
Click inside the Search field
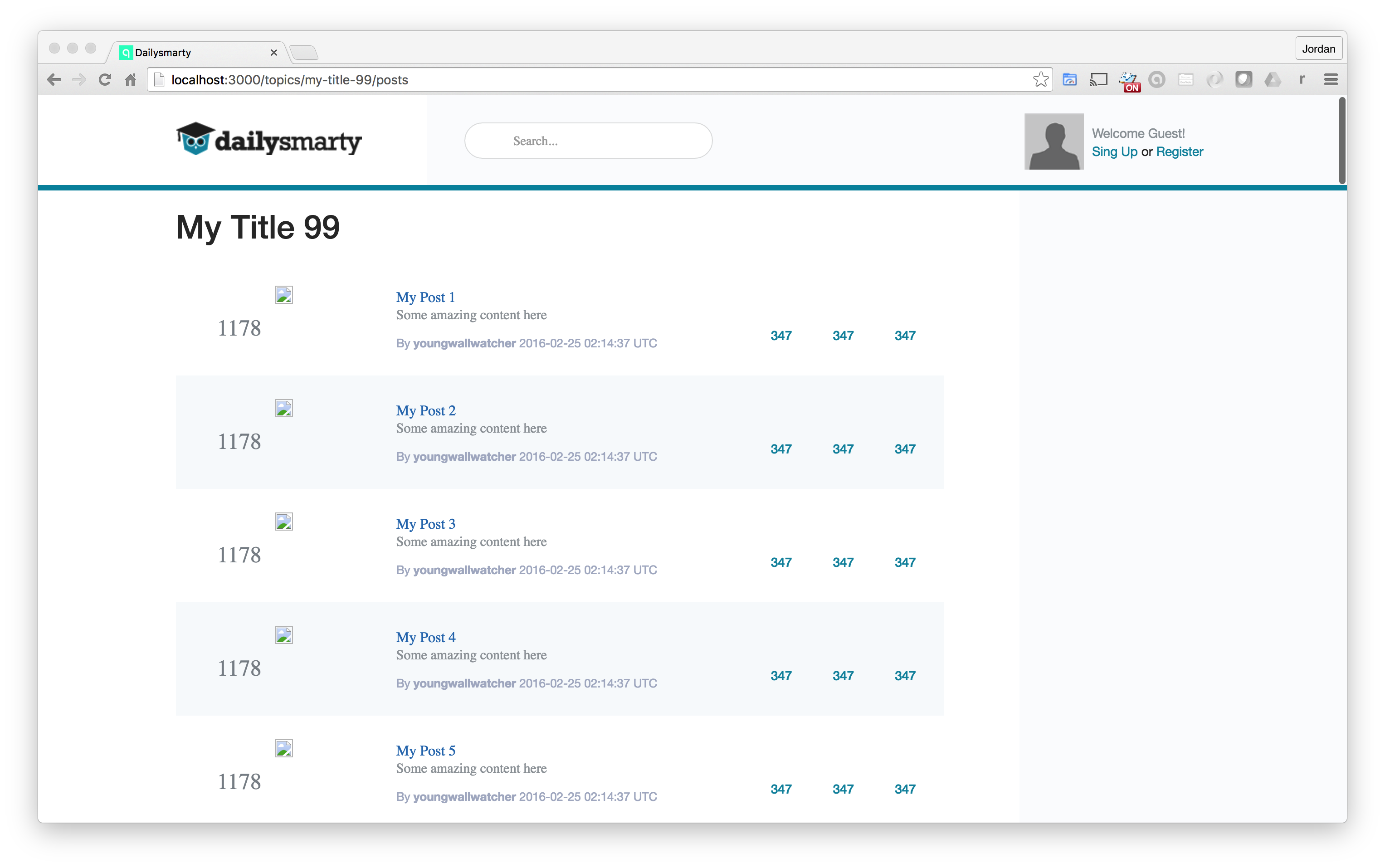(588, 141)
